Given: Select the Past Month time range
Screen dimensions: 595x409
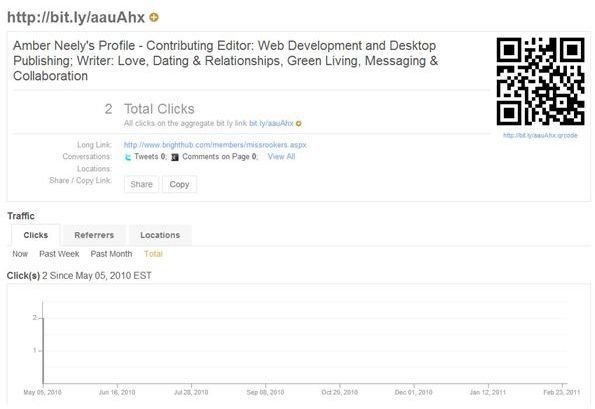Looking at the screenshot, I should click(111, 254).
